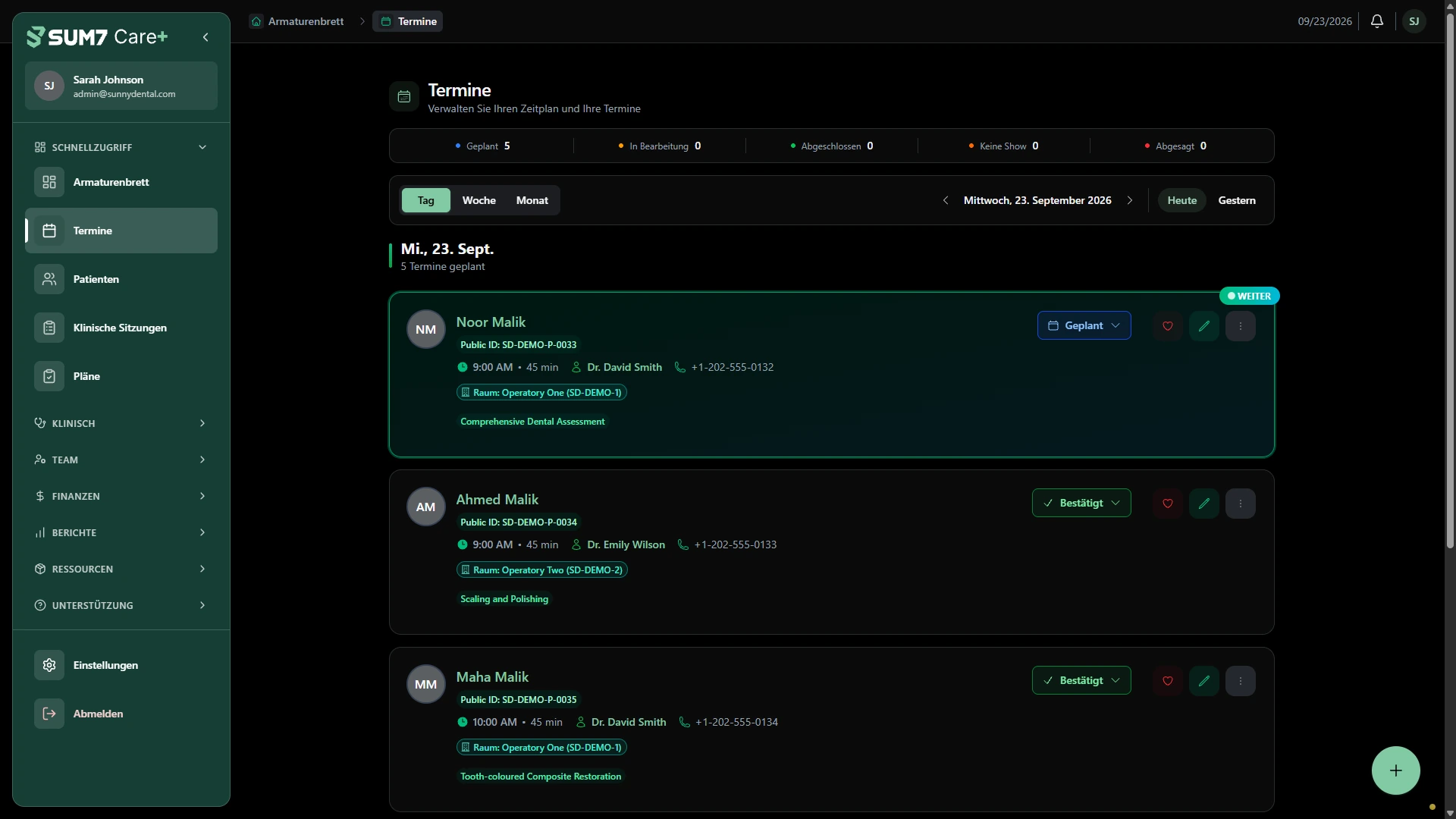Screen dimensions: 1456x819
Task: Click the Heute button
Action: point(1182,200)
